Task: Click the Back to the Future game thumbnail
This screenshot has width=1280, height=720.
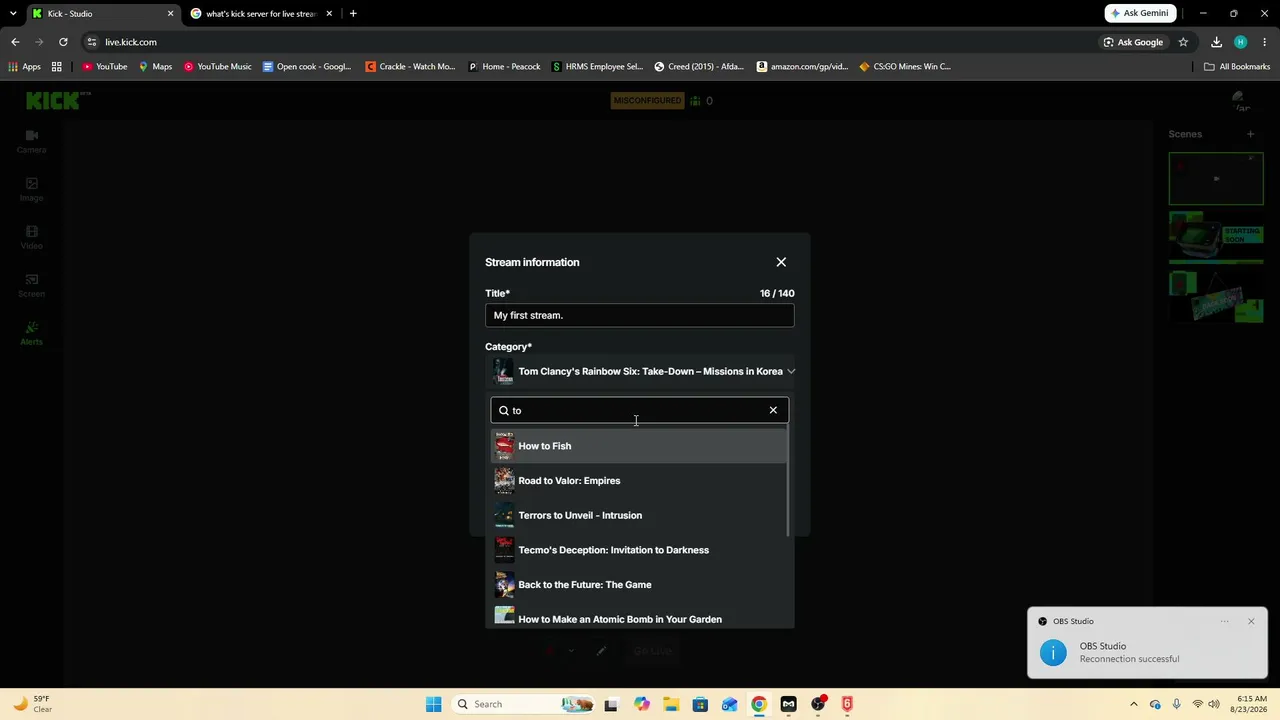Action: tap(504, 585)
